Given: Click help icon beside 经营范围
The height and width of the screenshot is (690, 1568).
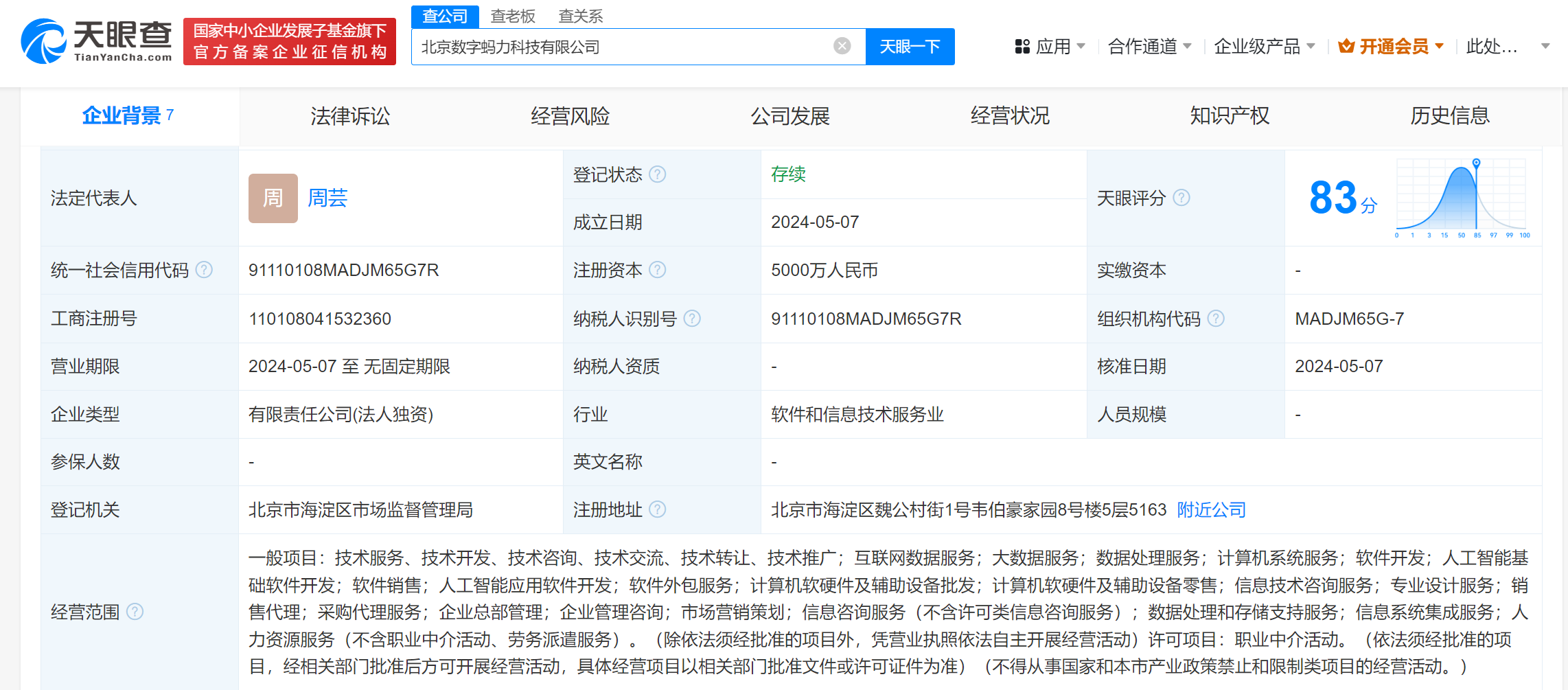Looking at the screenshot, I should 136,612.
